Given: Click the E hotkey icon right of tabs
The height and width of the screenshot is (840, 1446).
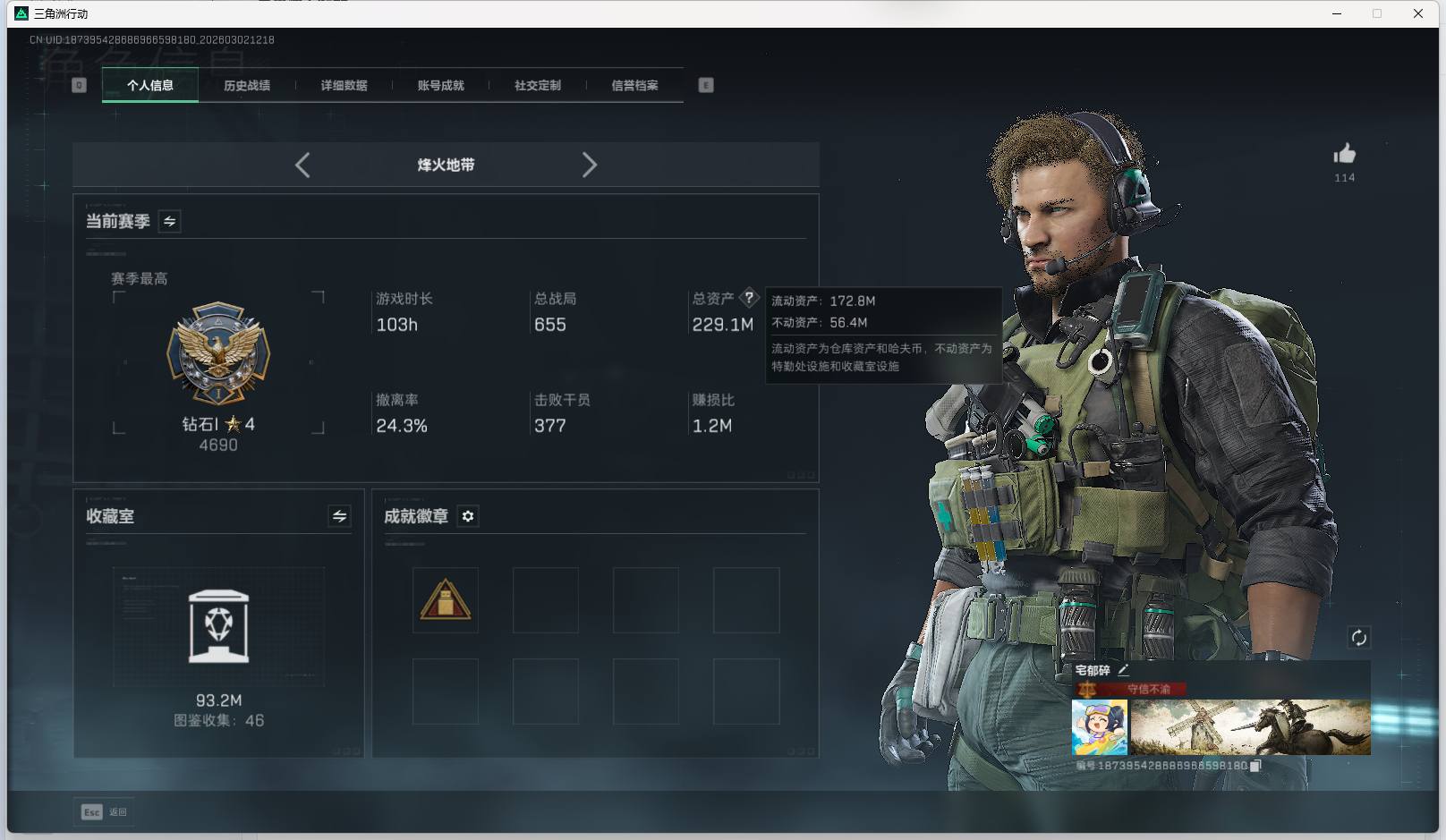Looking at the screenshot, I should pyautogui.click(x=706, y=85).
